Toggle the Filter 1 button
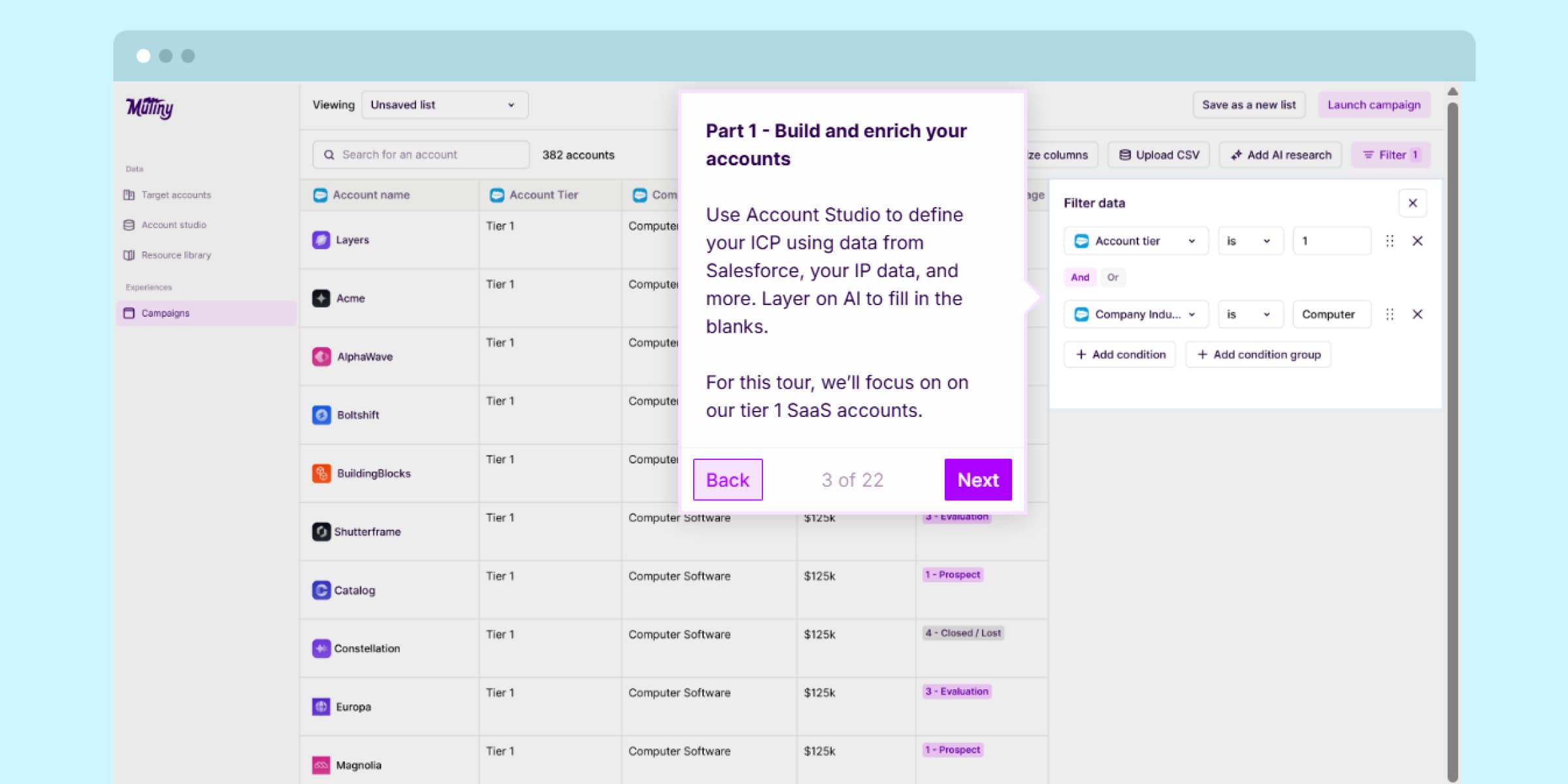Viewport: 1568px width, 784px height. click(1390, 155)
